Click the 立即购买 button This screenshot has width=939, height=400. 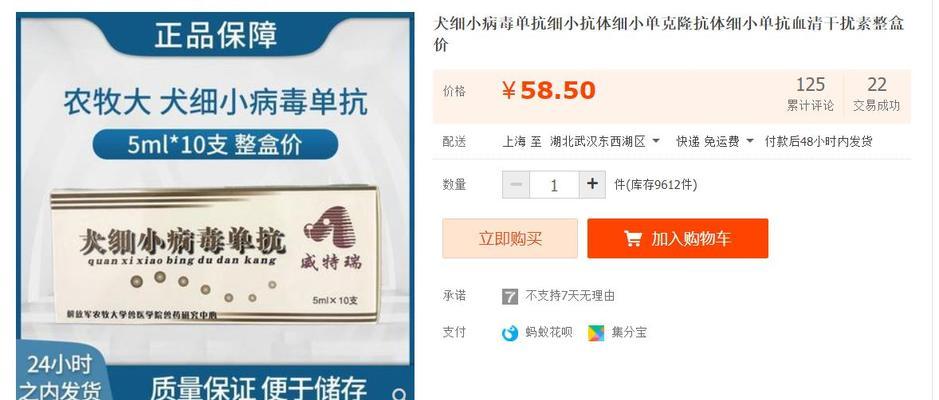point(510,238)
